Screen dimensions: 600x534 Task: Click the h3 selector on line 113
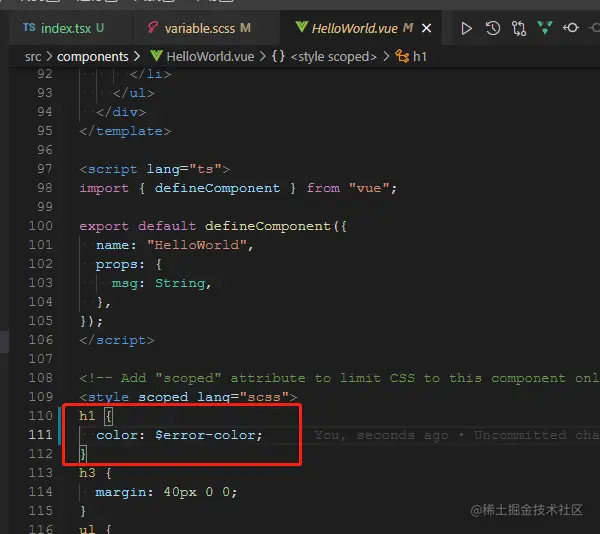click(x=87, y=473)
